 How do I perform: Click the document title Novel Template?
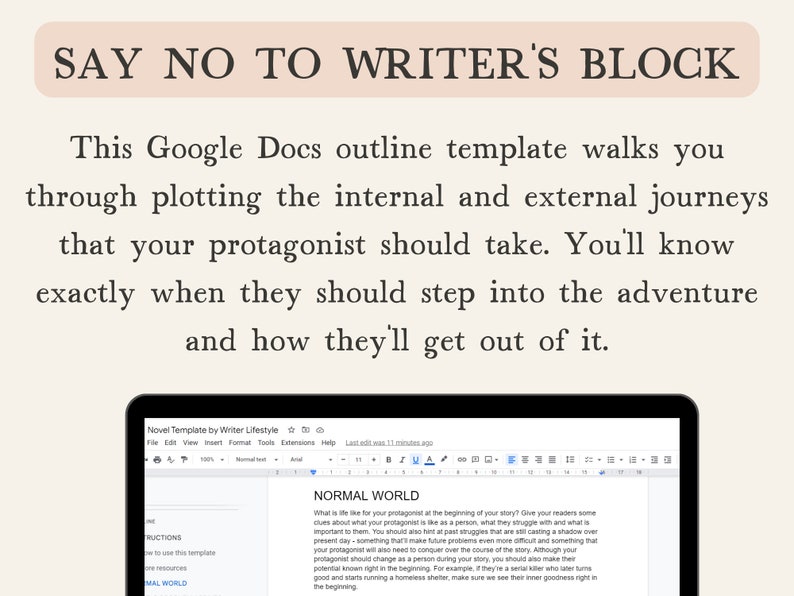(213, 430)
